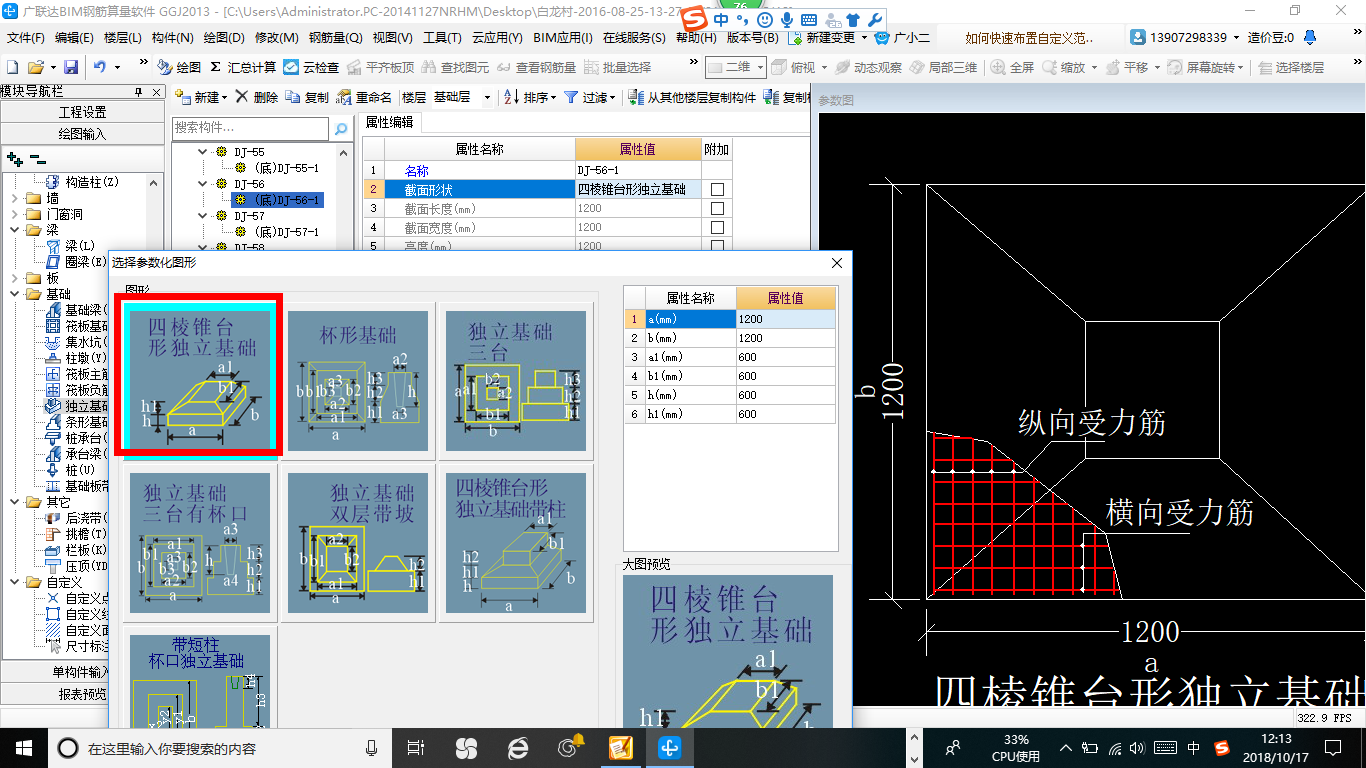
Task: Click the Windows taskbar search box
Action: pos(220,748)
